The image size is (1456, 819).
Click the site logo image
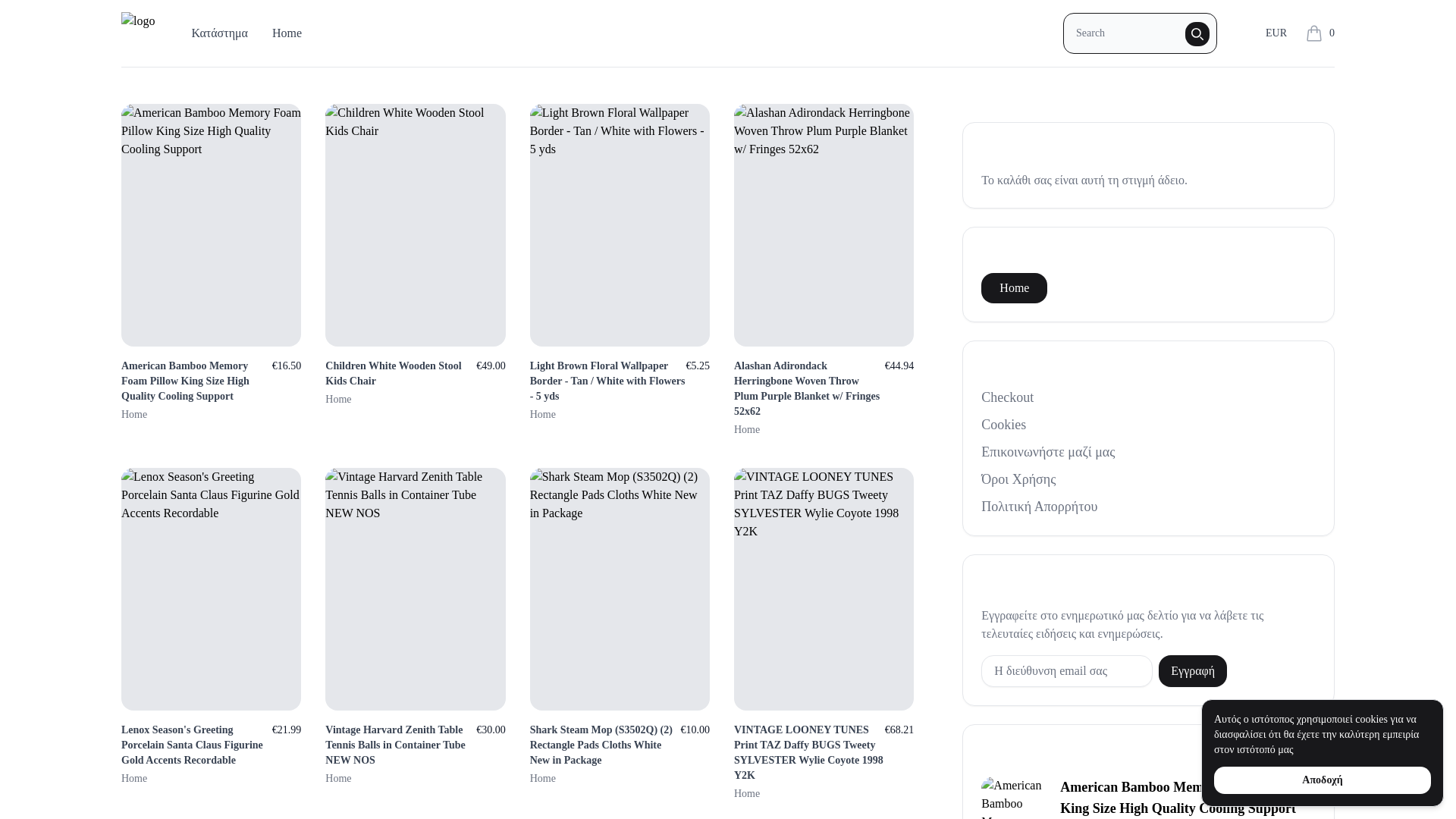pyautogui.click(x=138, y=21)
